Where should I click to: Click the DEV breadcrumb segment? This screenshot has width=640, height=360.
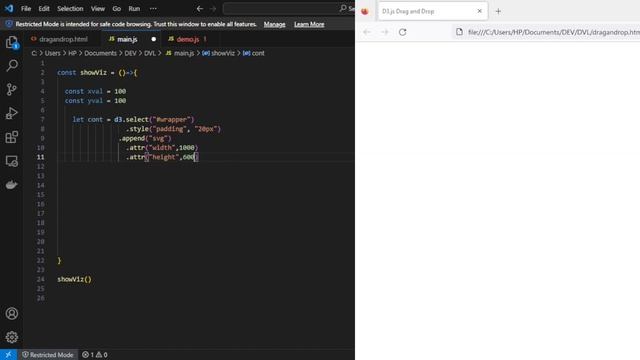130,53
